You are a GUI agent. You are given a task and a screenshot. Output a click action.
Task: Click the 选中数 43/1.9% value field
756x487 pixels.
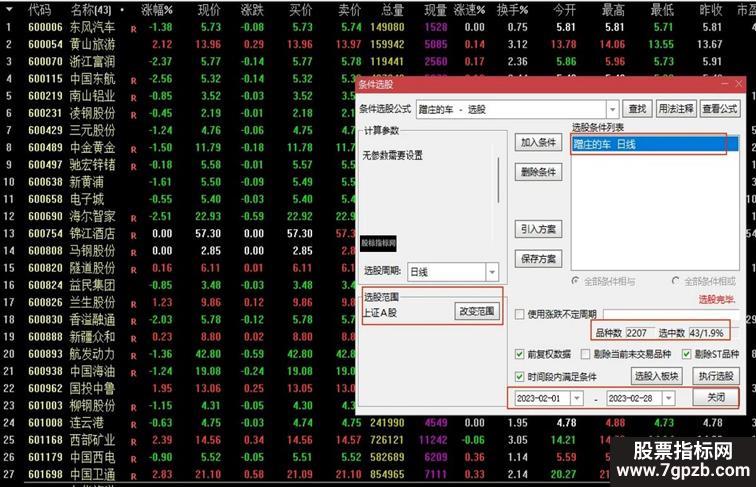tap(707, 333)
